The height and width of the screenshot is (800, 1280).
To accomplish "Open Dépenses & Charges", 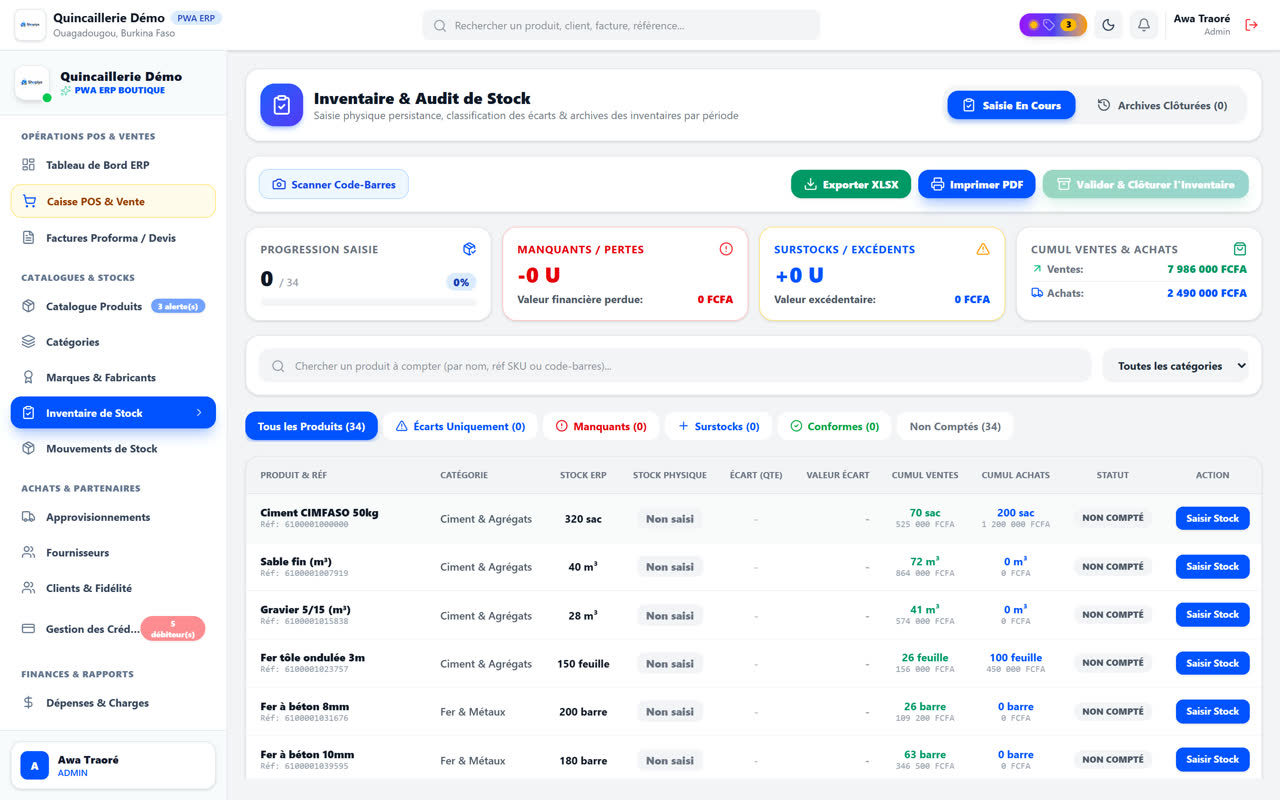I will pyautogui.click(x=113, y=703).
